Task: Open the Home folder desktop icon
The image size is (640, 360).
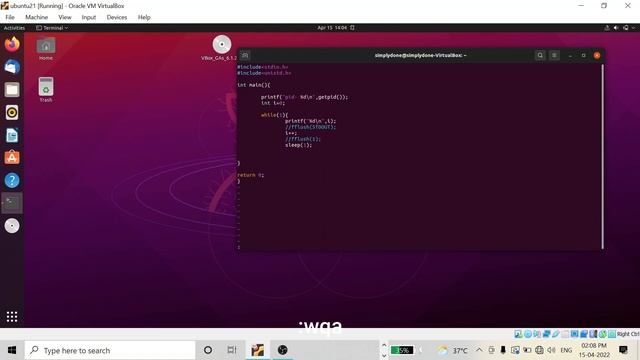Action: [x=46, y=49]
